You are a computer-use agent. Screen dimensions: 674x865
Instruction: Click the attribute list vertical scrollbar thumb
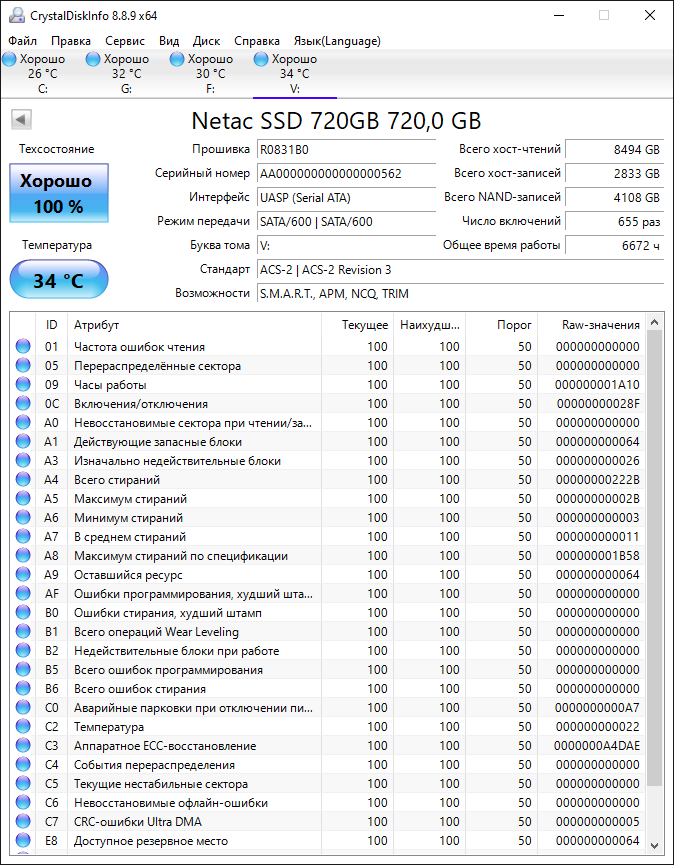(654, 558)
